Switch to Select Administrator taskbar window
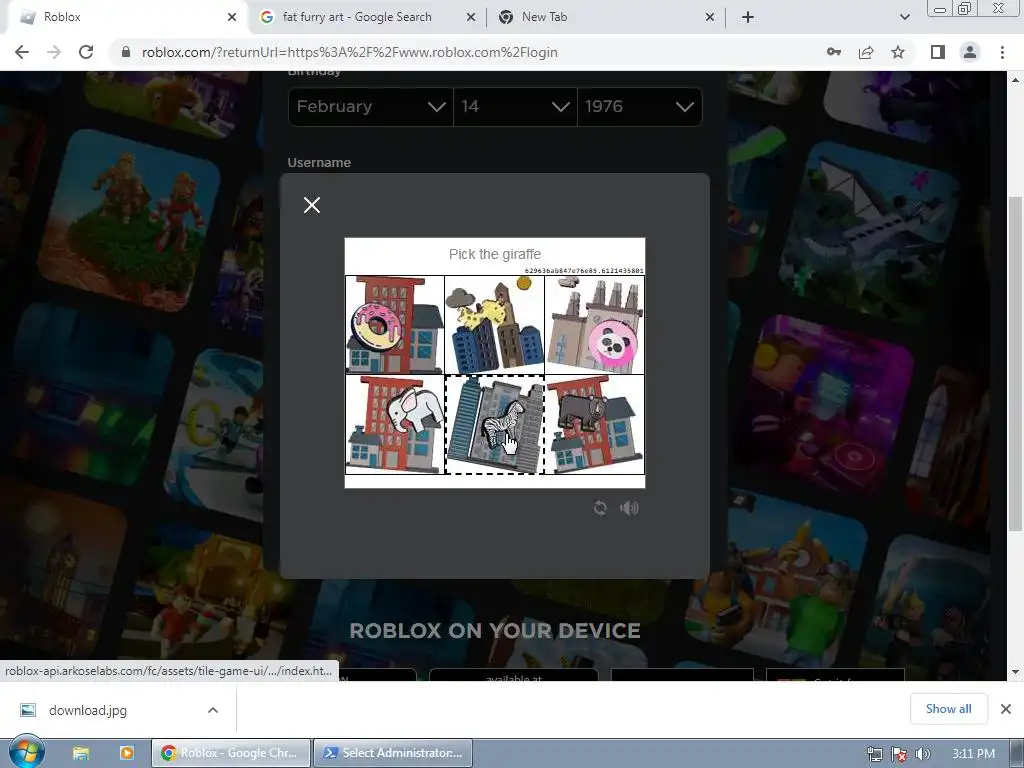The width and height of the screenshot is (1024, 768). click(393, 753)
